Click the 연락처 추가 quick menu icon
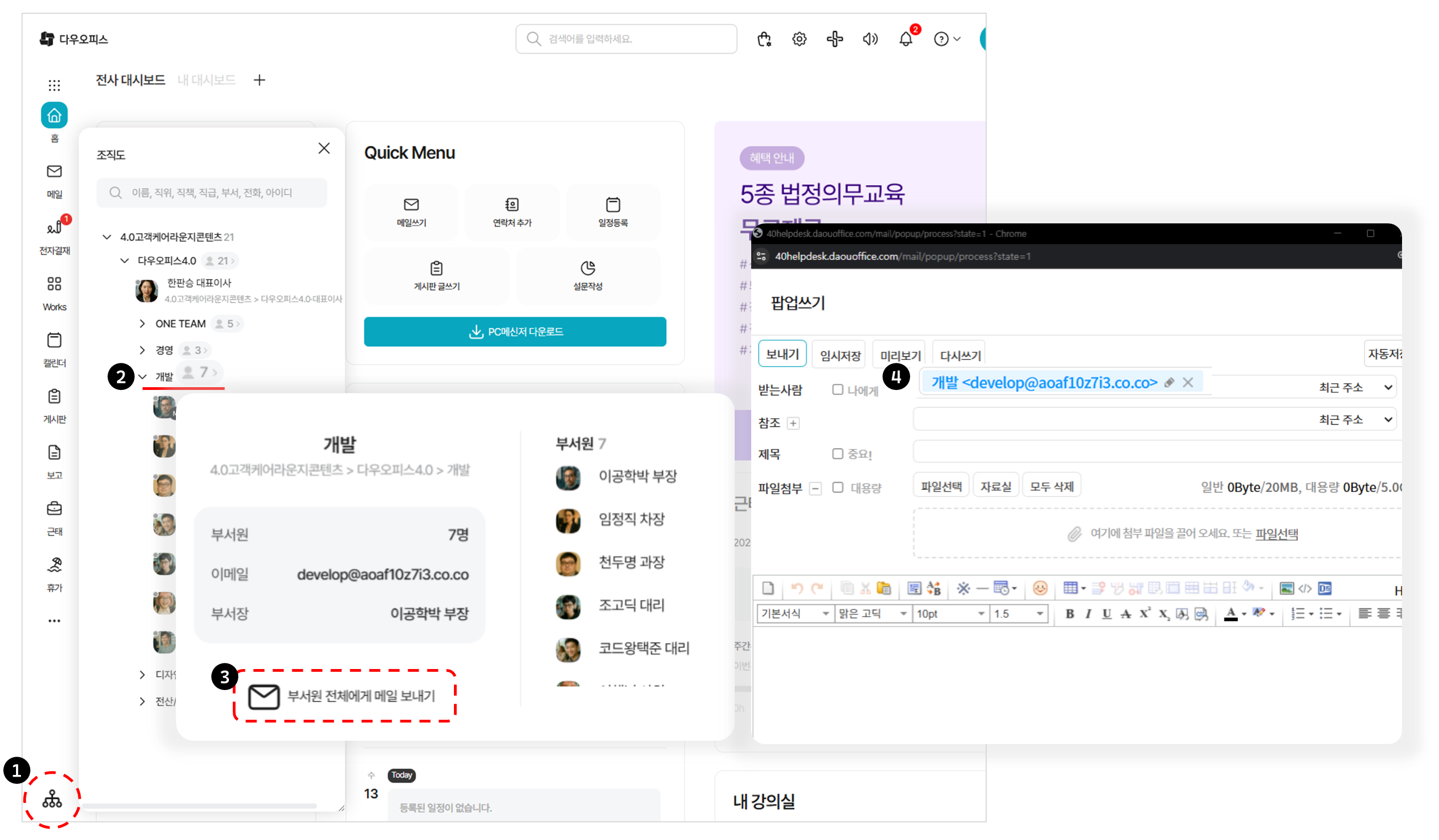 click(x=512, y=211)
